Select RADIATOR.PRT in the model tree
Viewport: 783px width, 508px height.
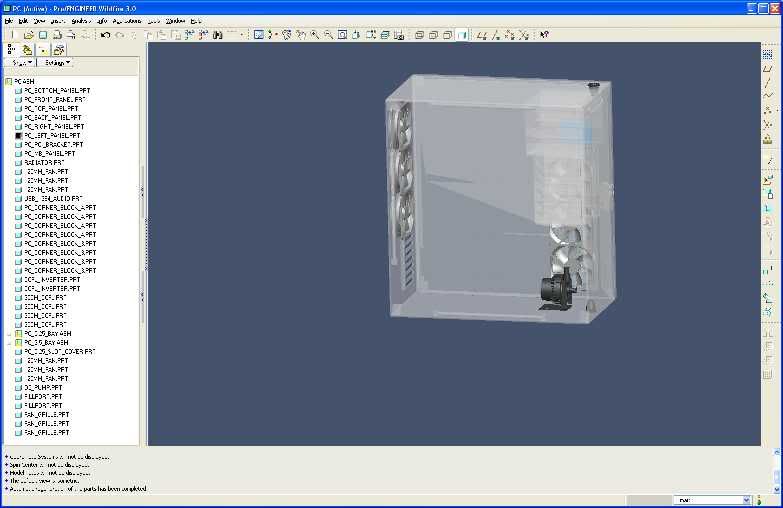click(45, 162)
